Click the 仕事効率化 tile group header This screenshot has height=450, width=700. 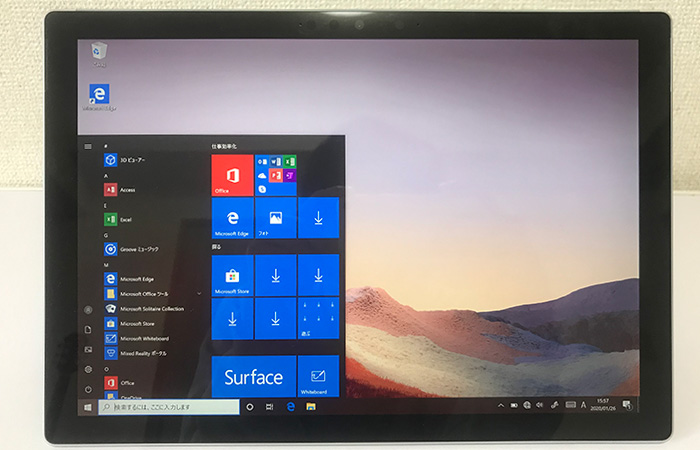pyautogui.click(x=224, y=146)
